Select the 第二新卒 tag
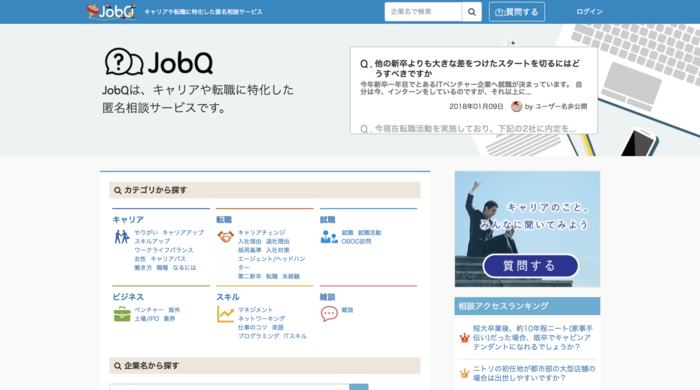Viewport: 700px width, 390px height. click(250, 276)
